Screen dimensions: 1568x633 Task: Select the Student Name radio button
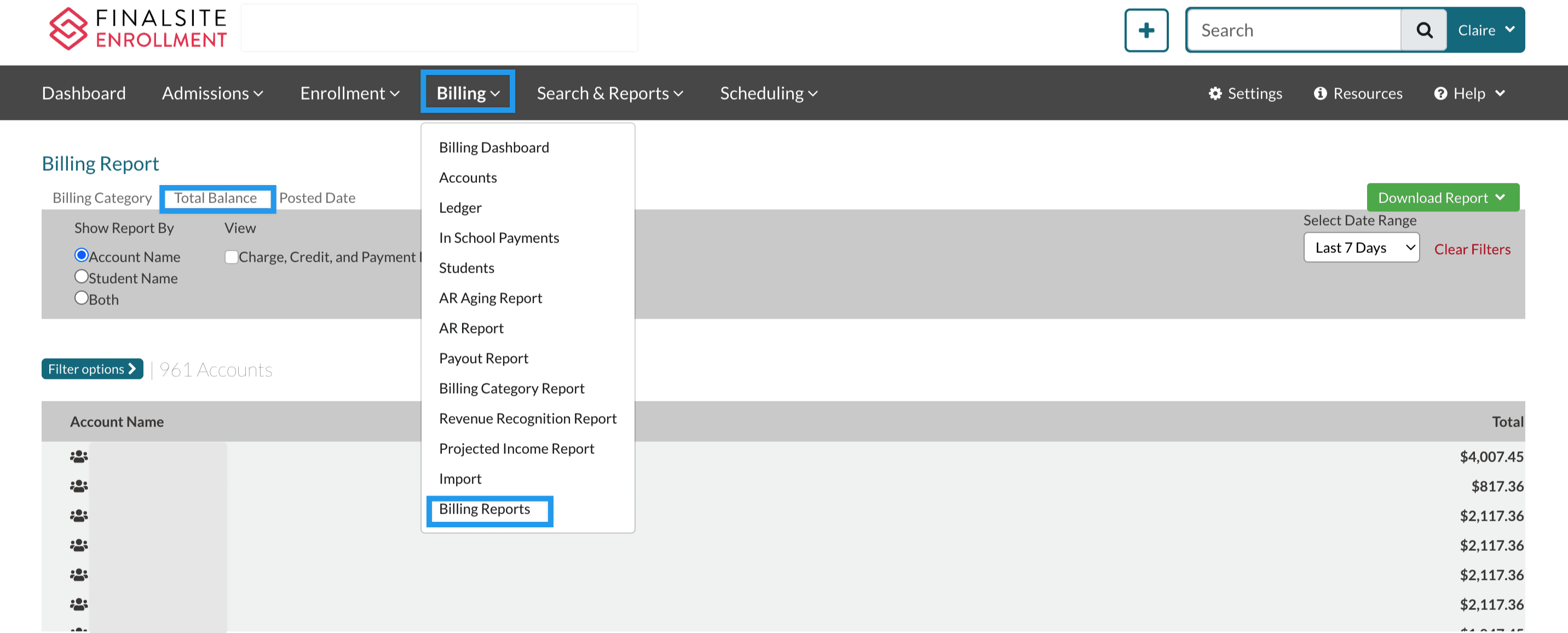[x=82, y=277]
